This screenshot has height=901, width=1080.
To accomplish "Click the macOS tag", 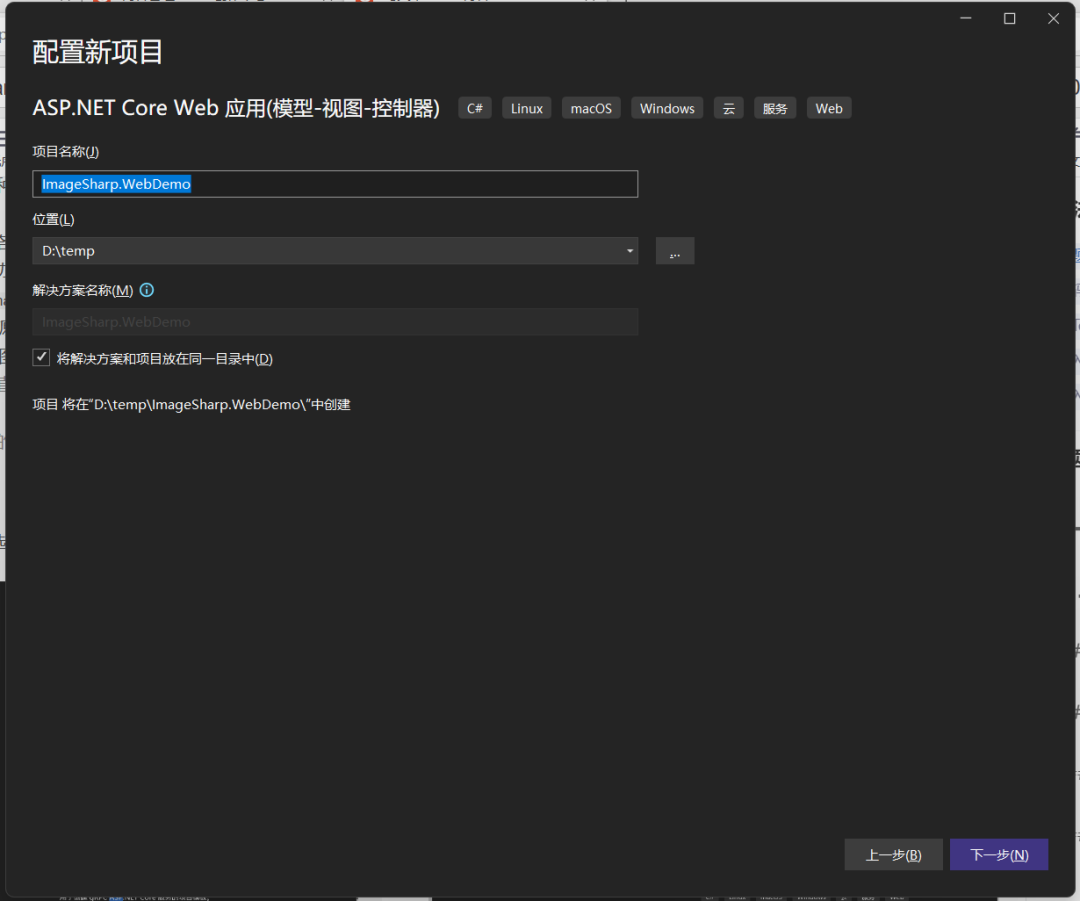I will coord(591,108).
